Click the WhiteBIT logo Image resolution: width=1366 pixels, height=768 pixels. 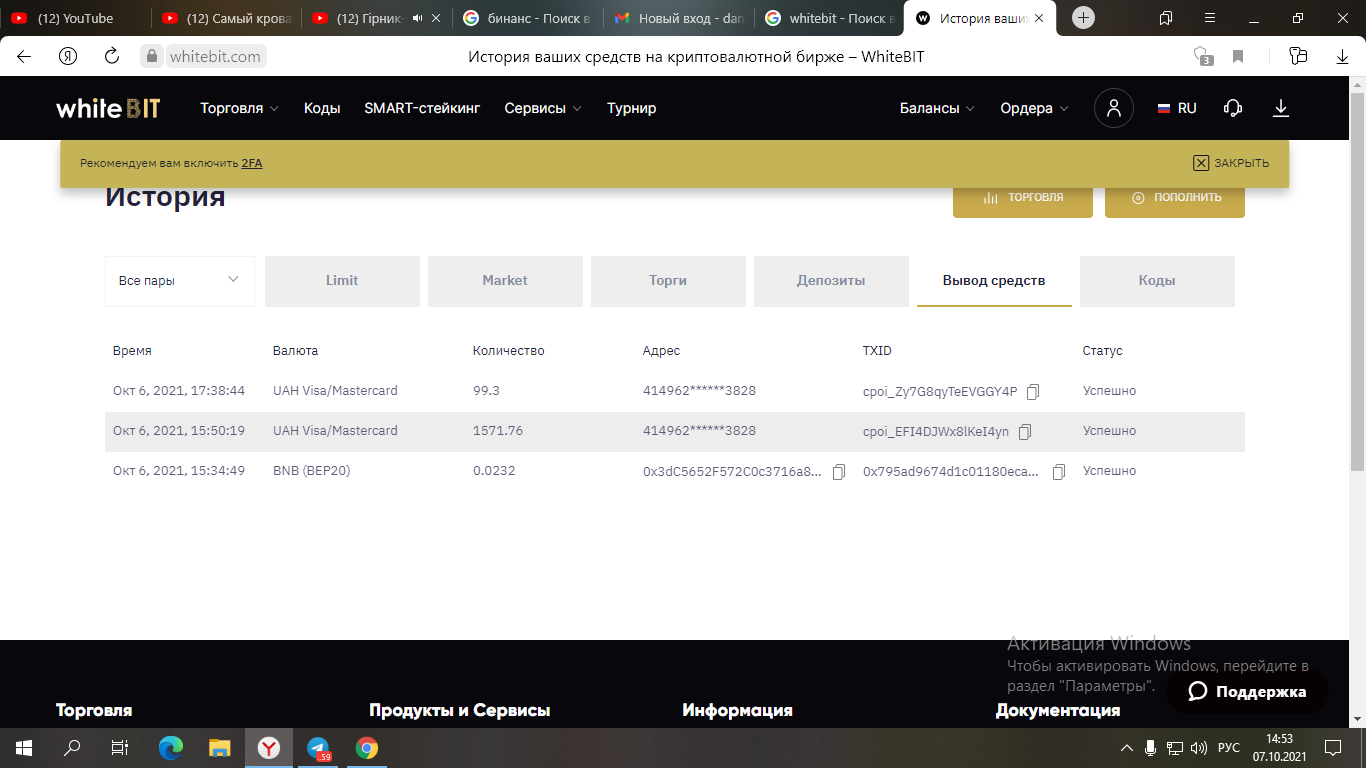[x=108, y=108]
